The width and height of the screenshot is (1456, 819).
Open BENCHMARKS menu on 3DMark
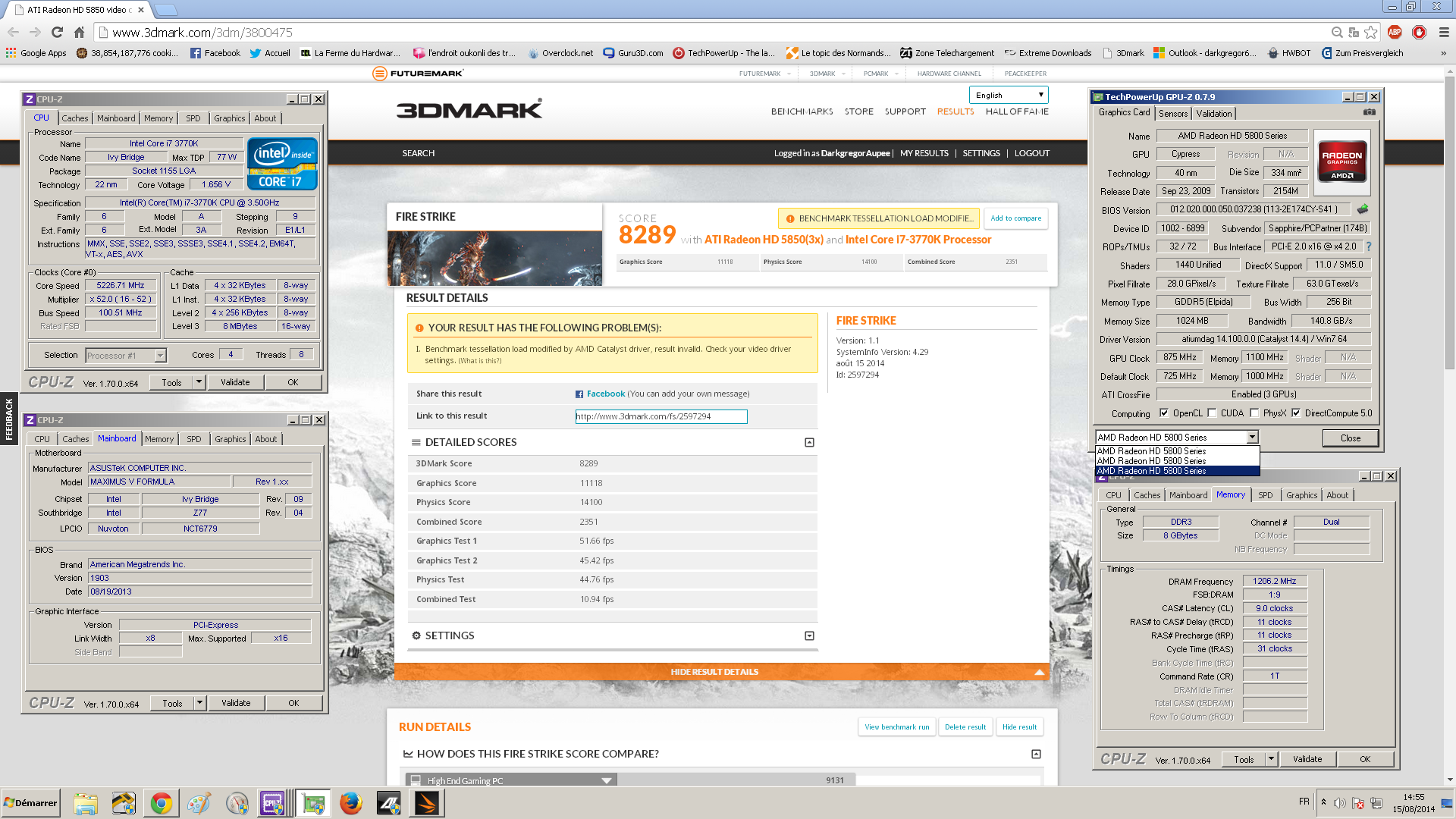[x=802, y=111]
